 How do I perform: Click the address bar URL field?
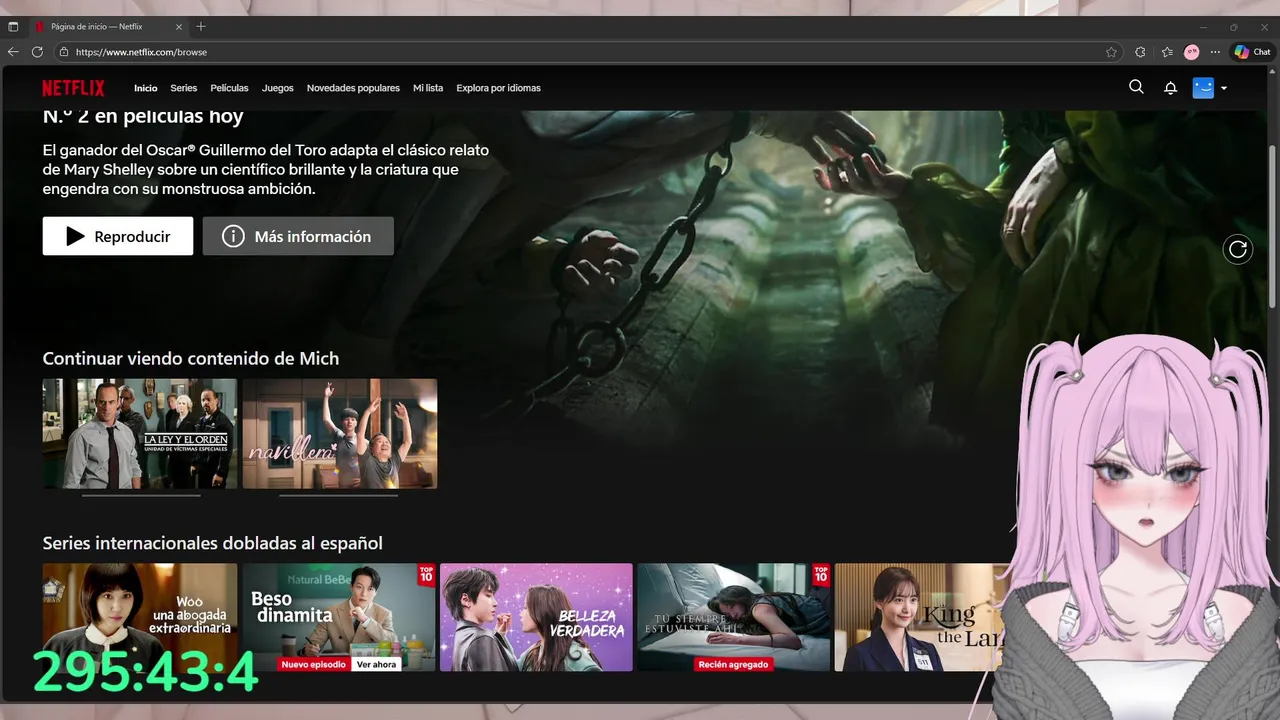point(588,52)
